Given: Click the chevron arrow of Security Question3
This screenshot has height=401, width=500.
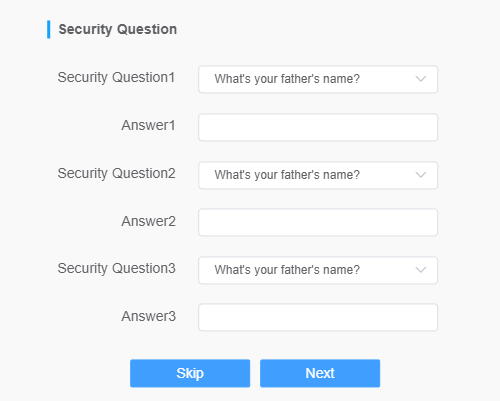Looking at the screenshot, I should [x=421, y=270].
